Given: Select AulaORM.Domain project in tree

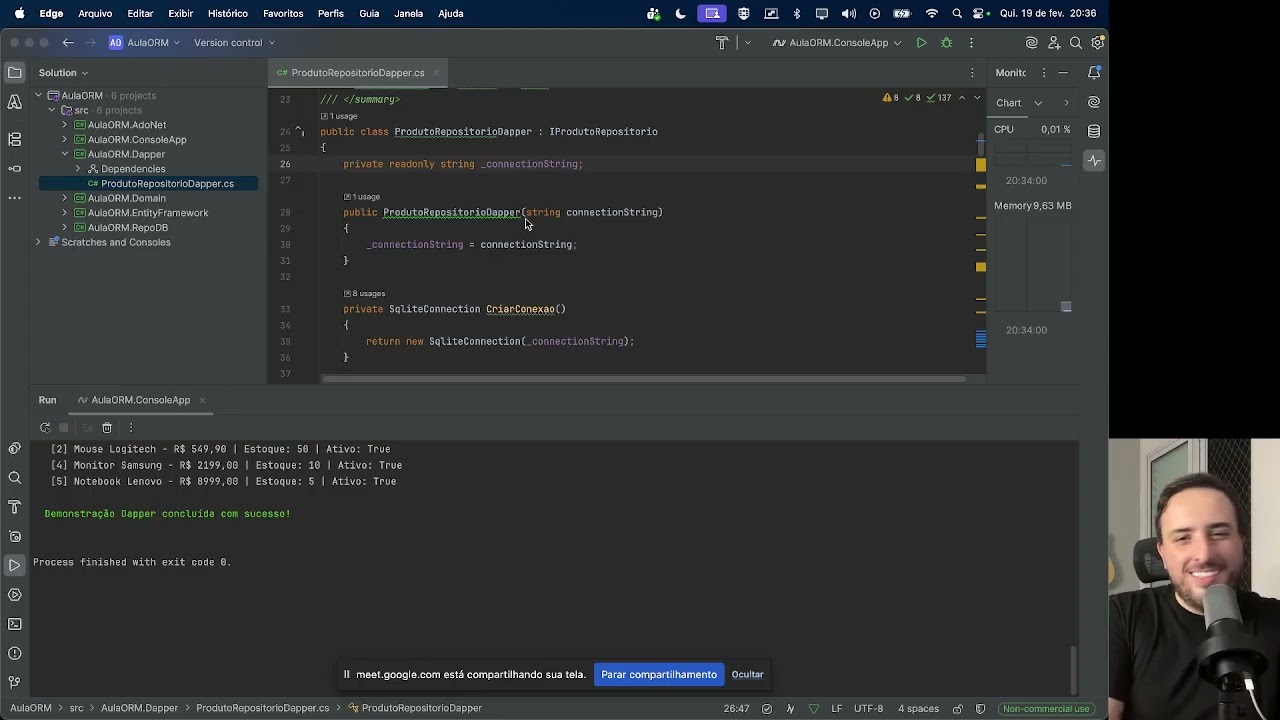Looking at the screenshot, I should click(x=127, y=198).
